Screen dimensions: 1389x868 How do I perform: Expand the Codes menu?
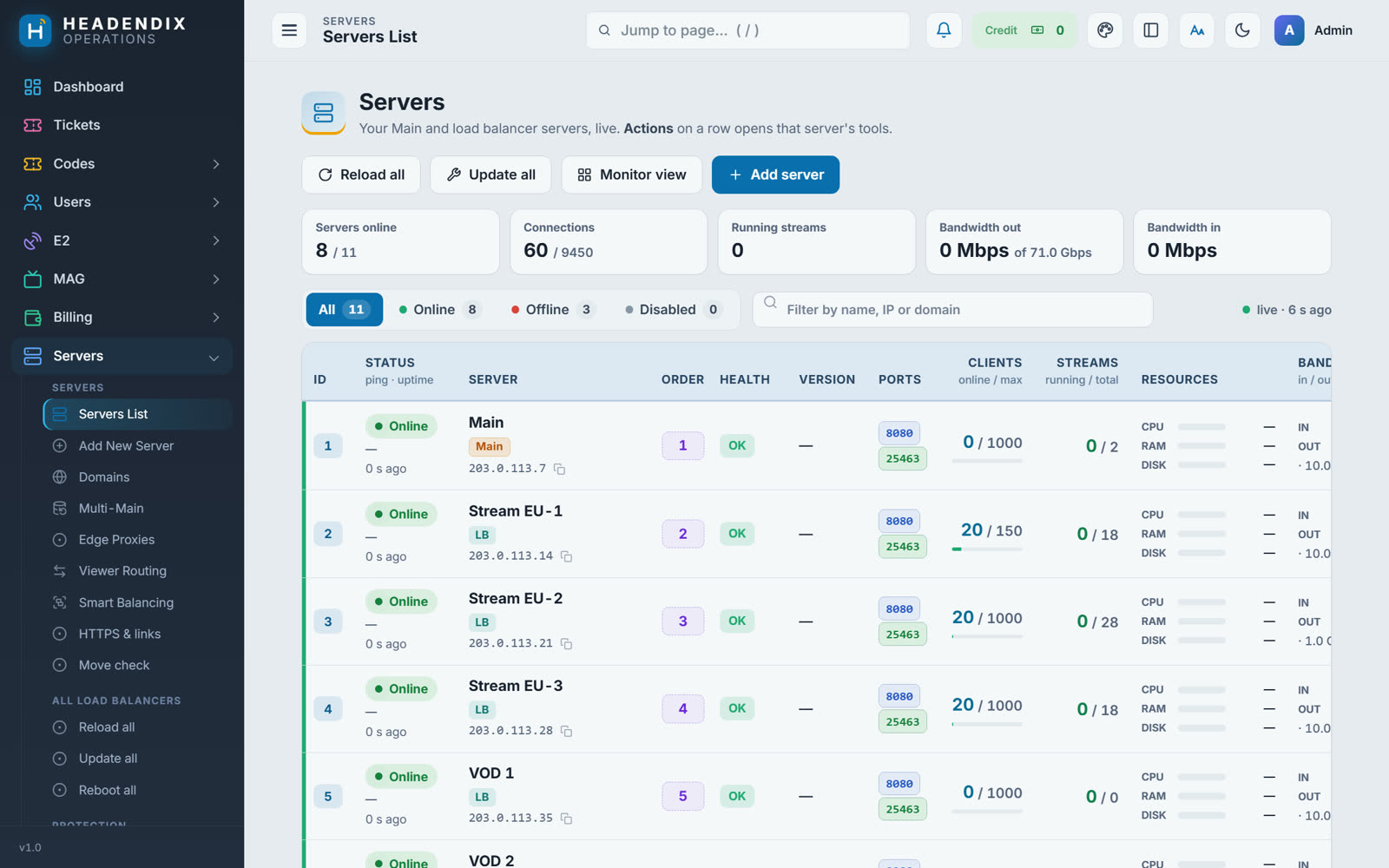(x=122, y=164)
